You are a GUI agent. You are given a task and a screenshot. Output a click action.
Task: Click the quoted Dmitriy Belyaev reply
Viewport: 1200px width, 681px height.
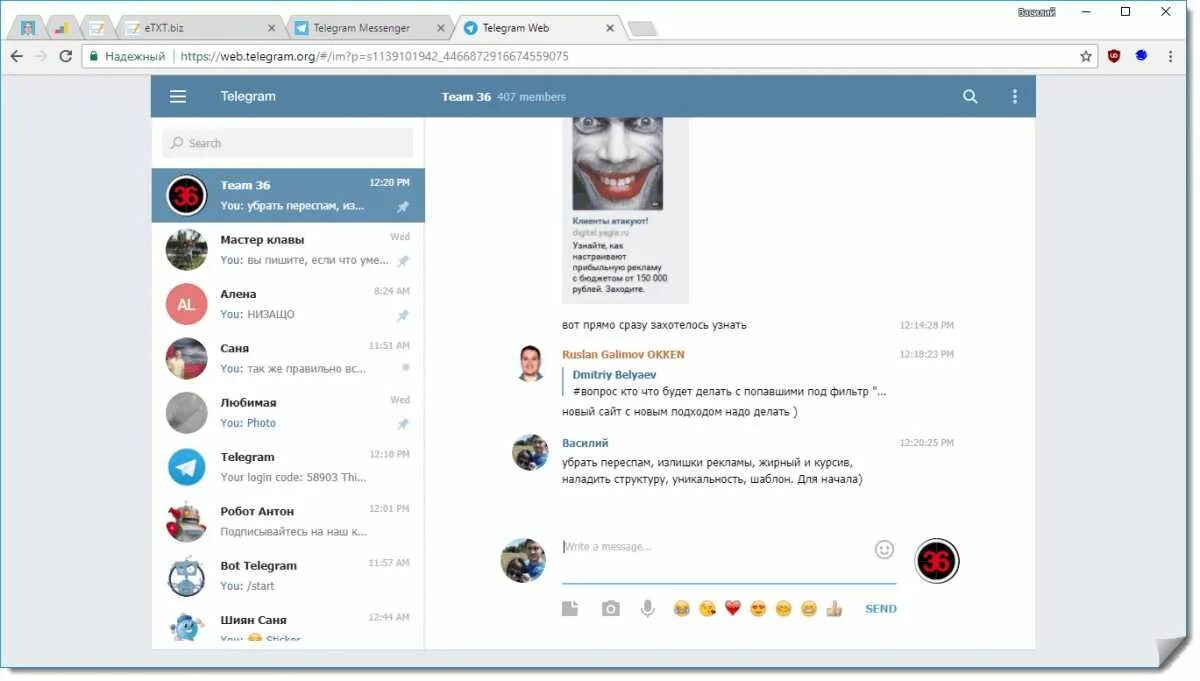(724, 383)
